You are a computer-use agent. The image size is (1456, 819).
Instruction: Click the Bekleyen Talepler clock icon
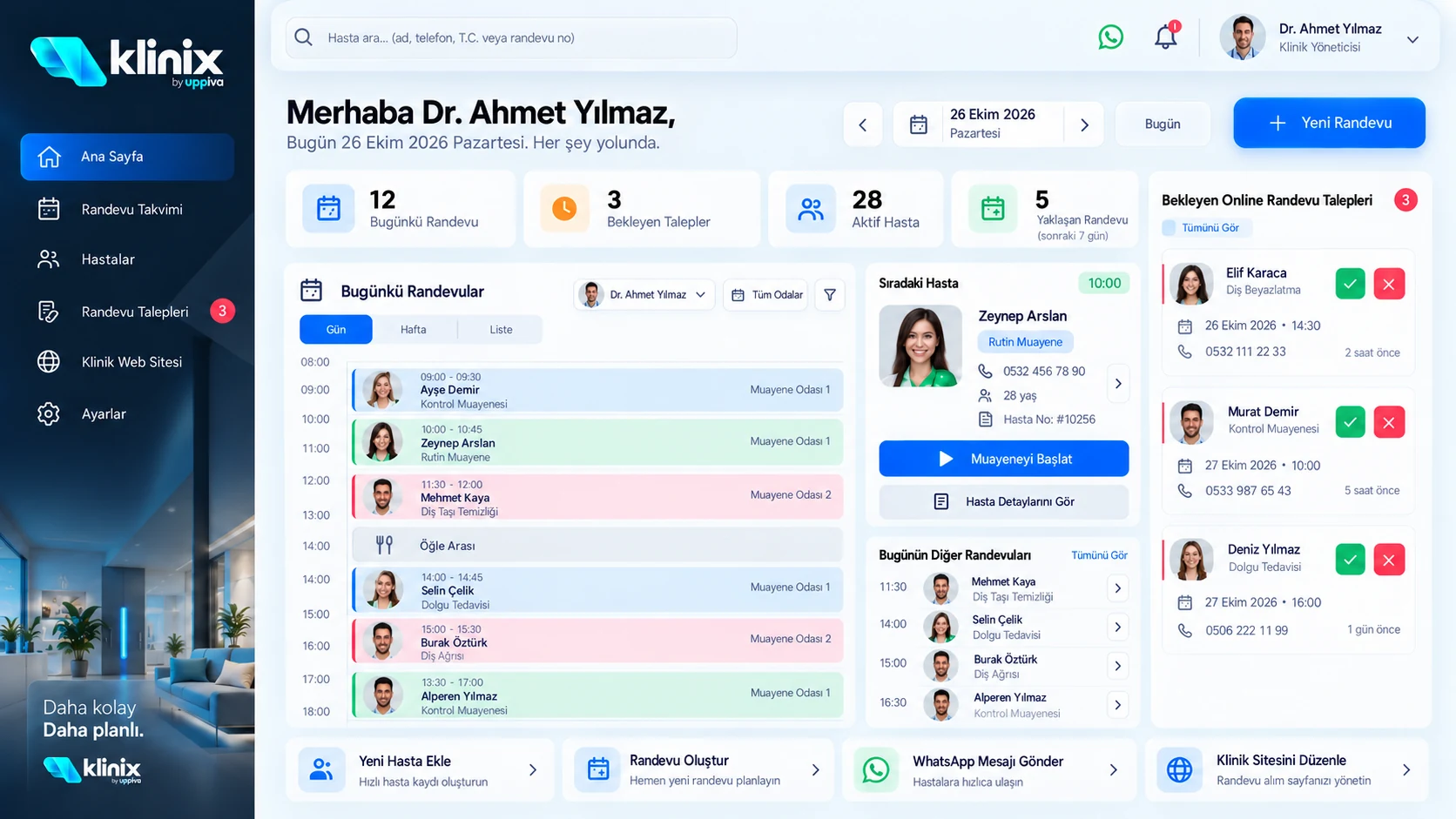pos(564,209)
